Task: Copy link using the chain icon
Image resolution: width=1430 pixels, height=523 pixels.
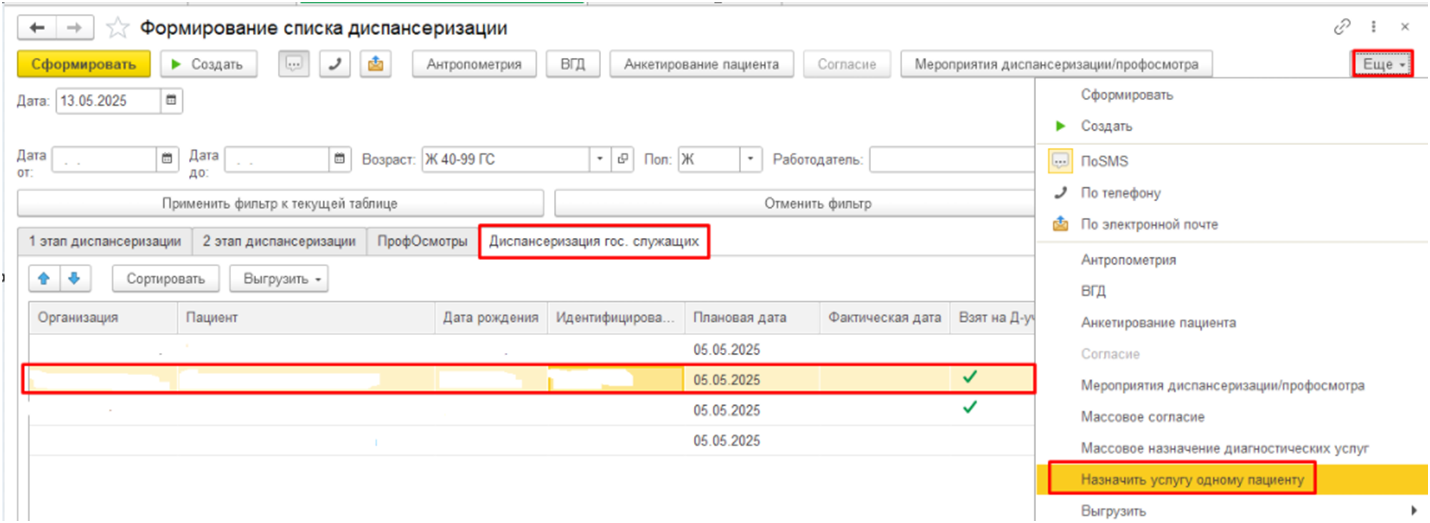Action: pyautogui.click(x=1342, y=28)
